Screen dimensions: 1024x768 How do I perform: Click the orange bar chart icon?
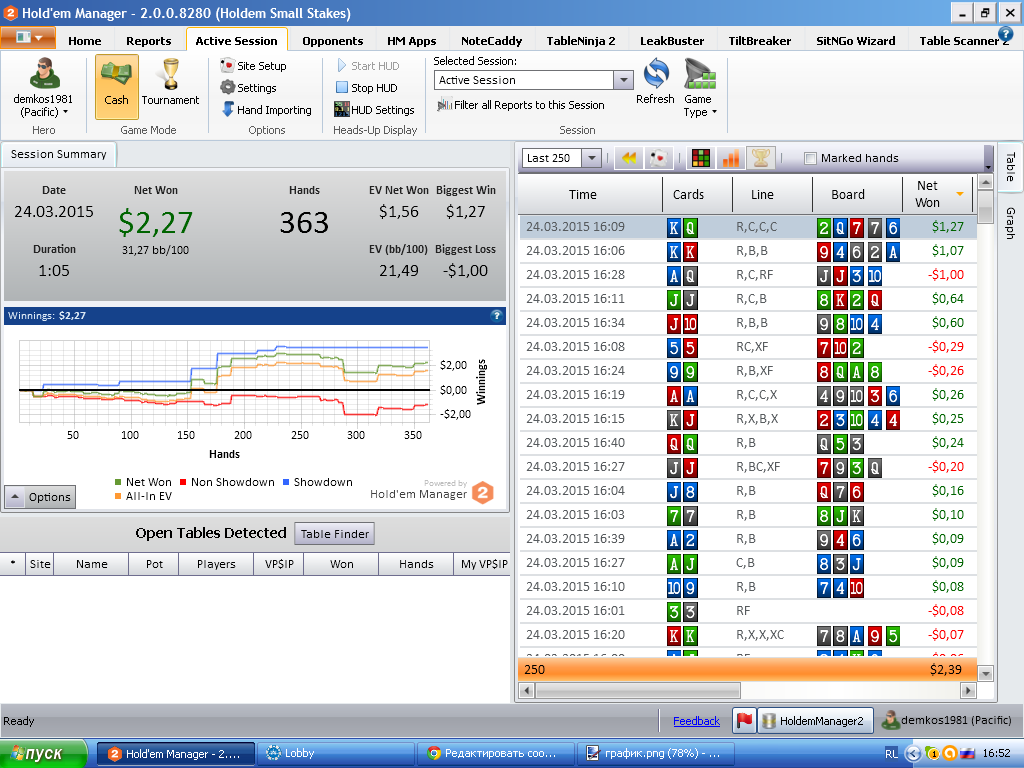pyautogui.click(x=731, y=158)
